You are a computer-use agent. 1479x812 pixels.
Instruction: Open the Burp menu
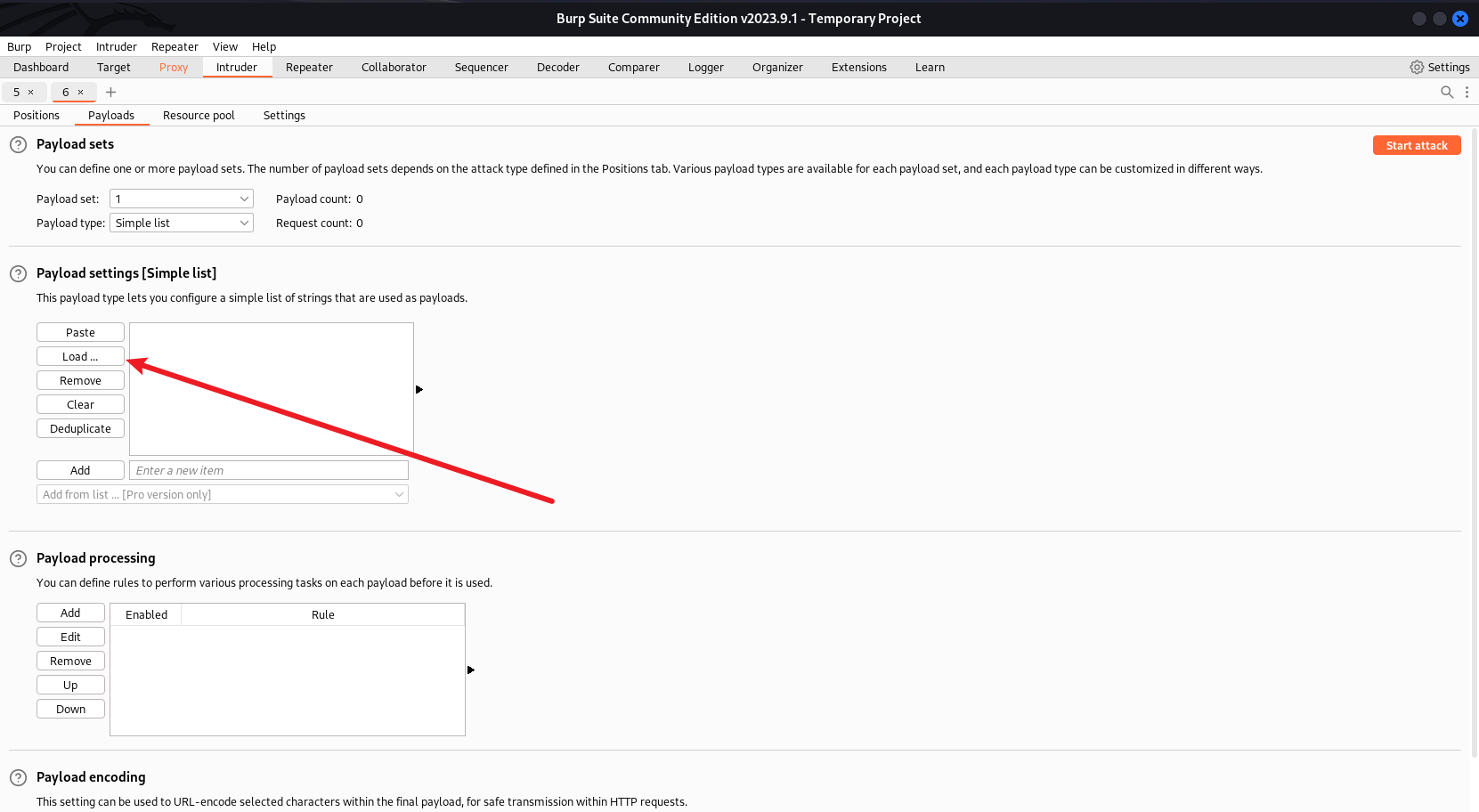[x=19, y=46]
